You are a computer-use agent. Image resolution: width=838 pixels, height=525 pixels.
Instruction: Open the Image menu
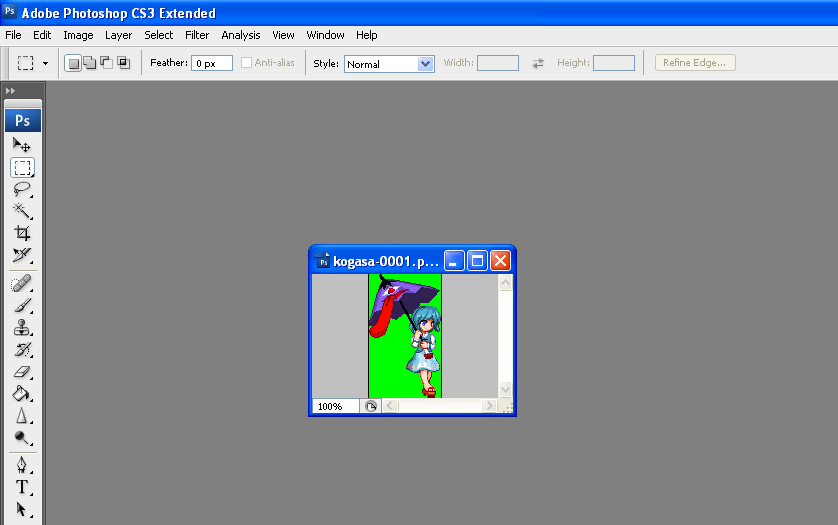tap(78, 35)
